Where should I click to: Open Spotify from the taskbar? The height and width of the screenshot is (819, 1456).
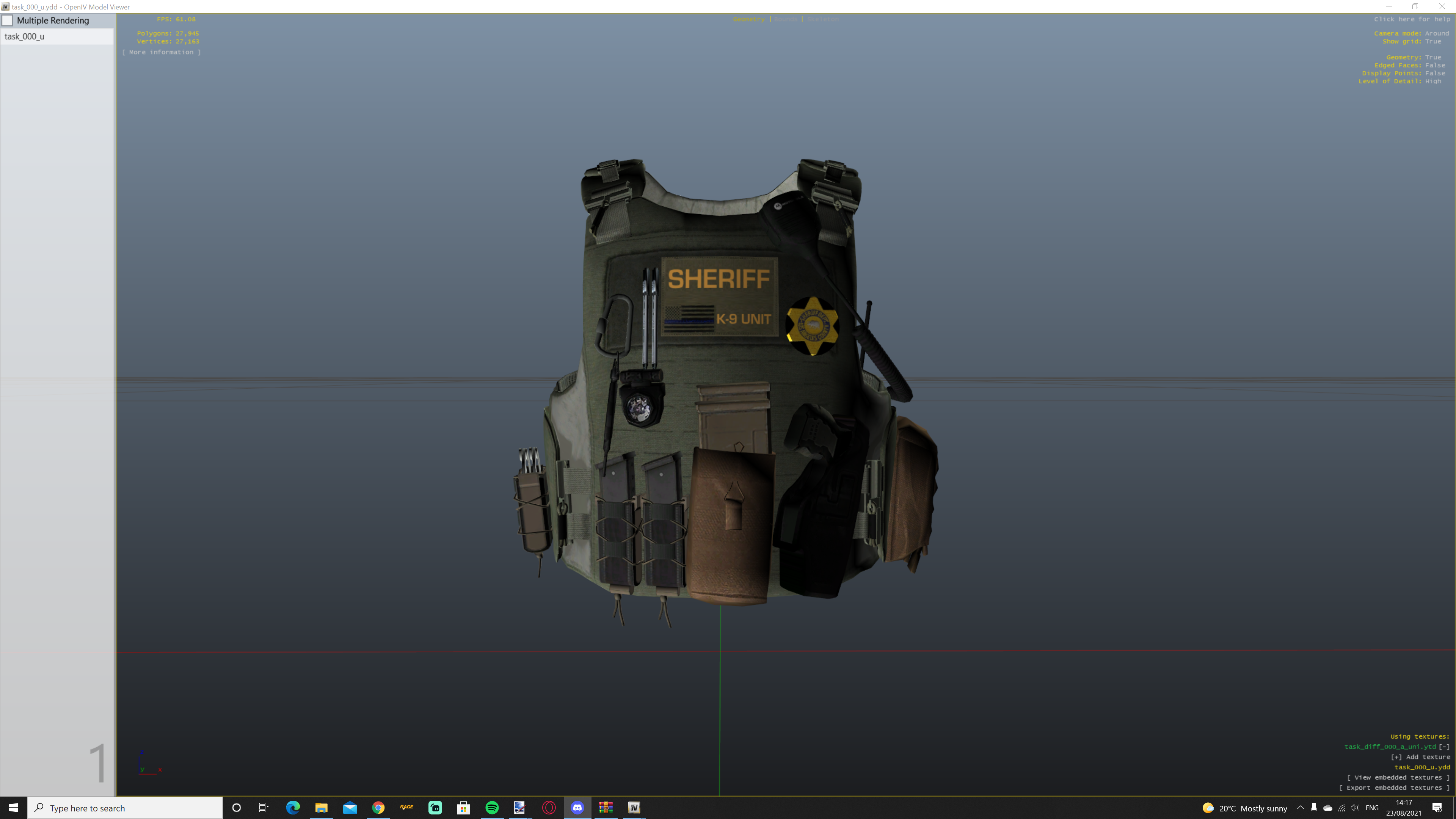click(492, 808)
